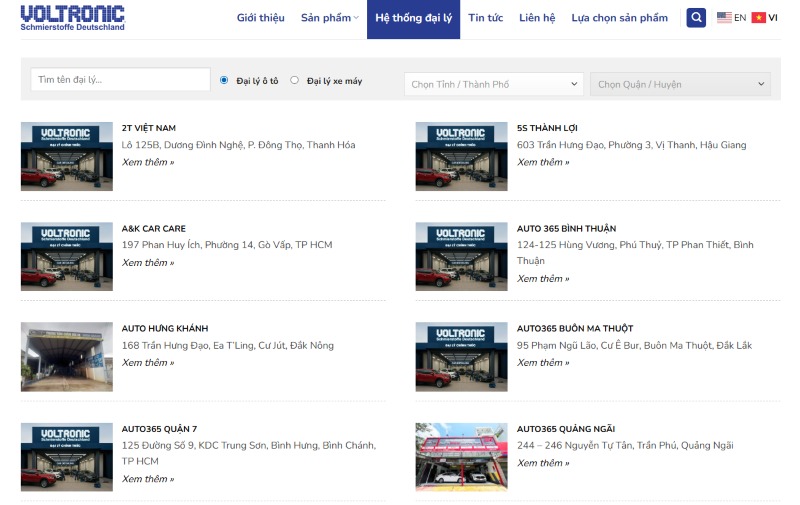Open search with the magnifier icon

tap(696, 18)
